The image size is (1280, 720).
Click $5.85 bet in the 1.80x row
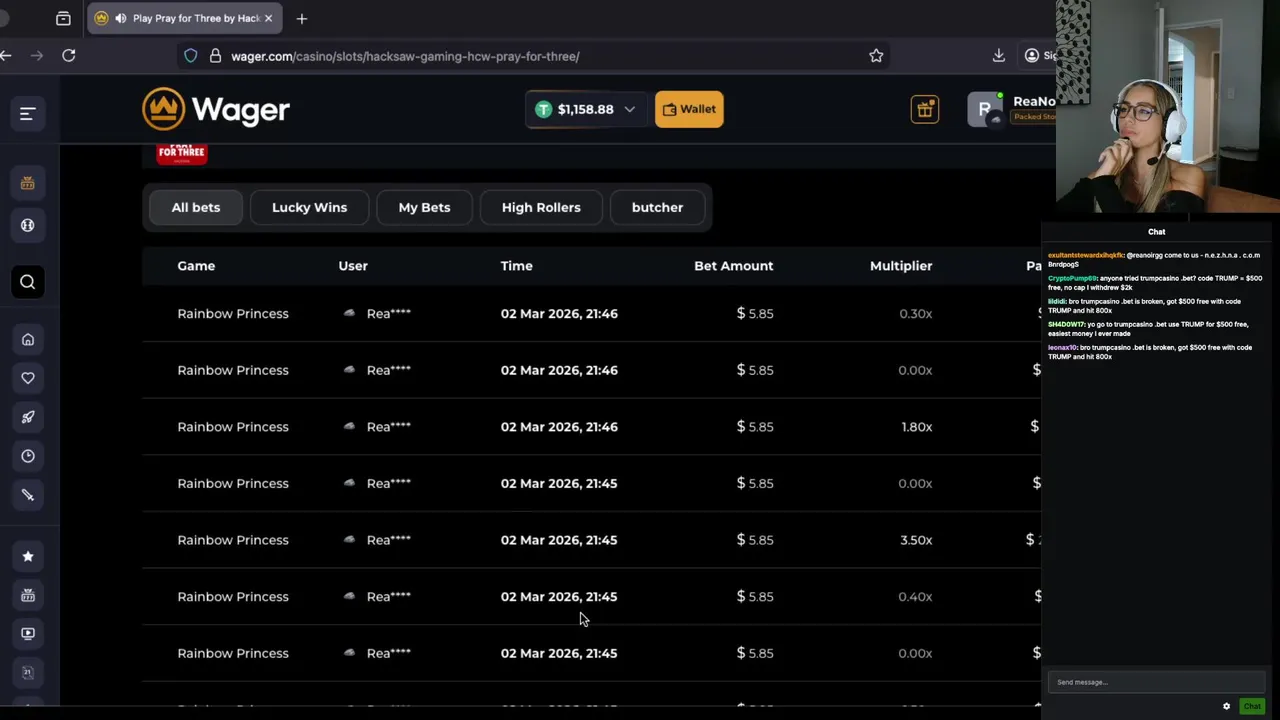pyautogui.click(x=755, y=427)
